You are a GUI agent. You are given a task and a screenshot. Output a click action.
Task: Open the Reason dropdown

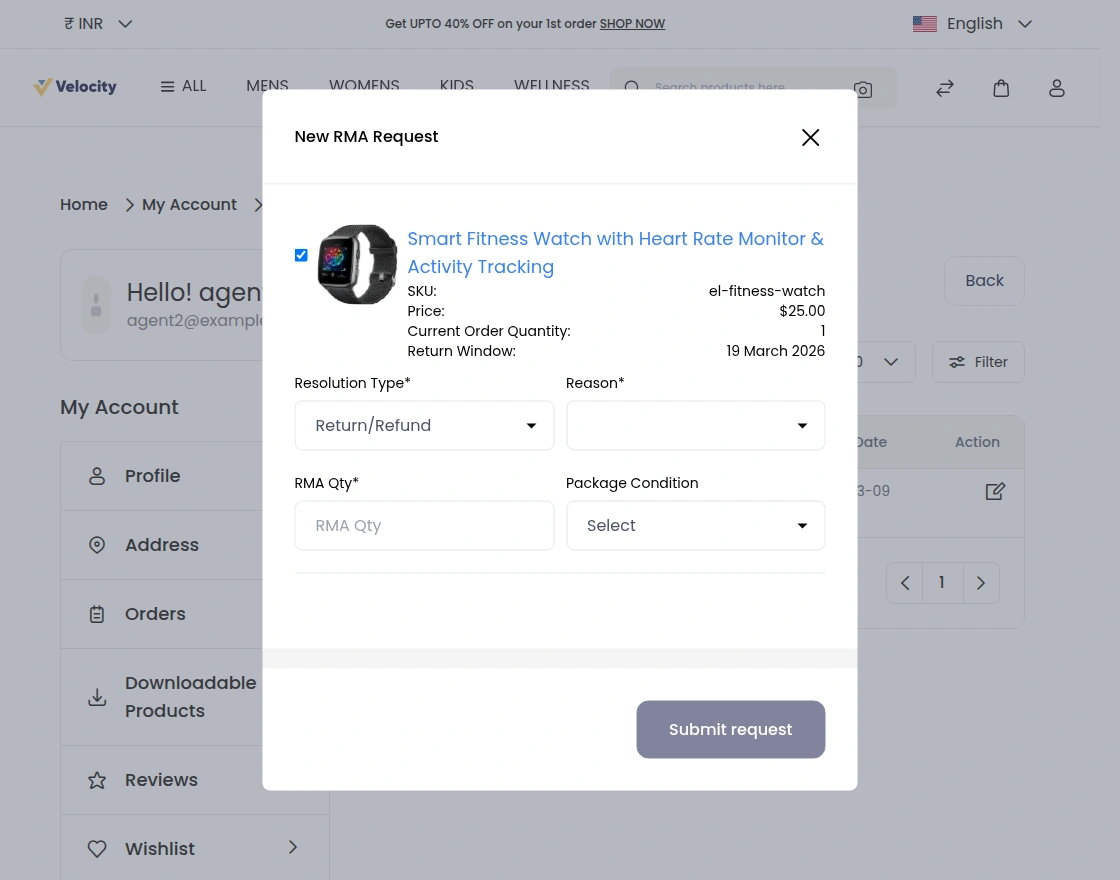pyautogui.click(x=695, y=426)
